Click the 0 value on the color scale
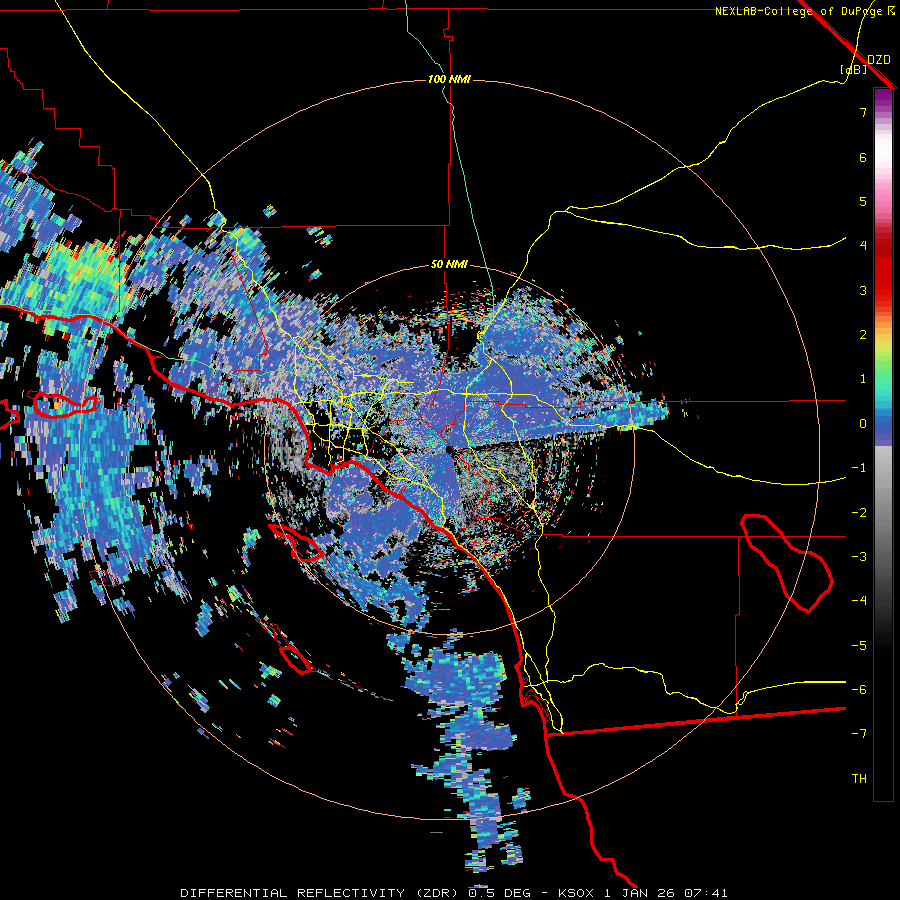900x900 pixels. (x=863, y=424)
